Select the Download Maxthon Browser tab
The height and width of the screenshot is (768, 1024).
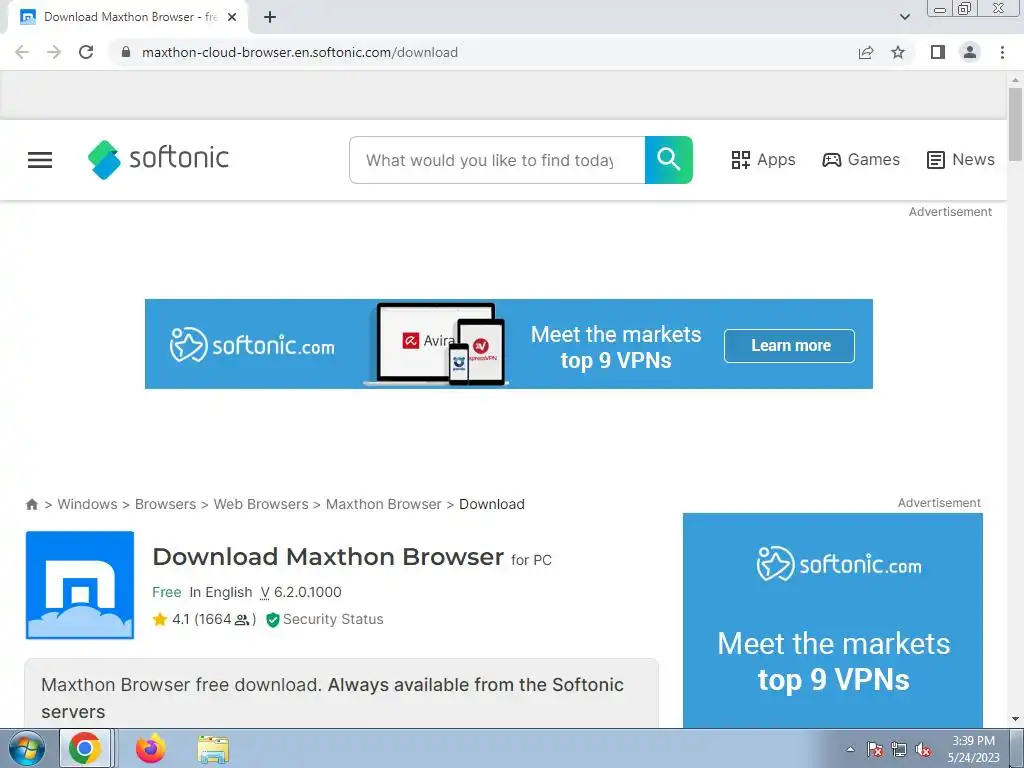coord(128,17)
